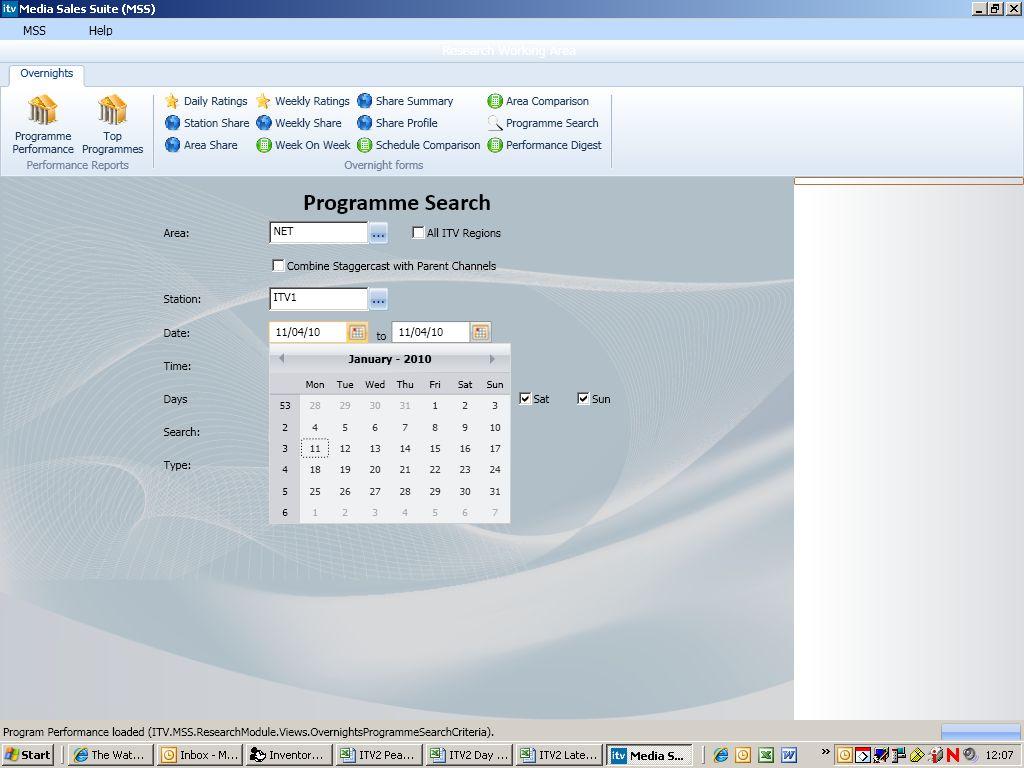Browse Station options with ellipsis button

[x=378, y=300]
